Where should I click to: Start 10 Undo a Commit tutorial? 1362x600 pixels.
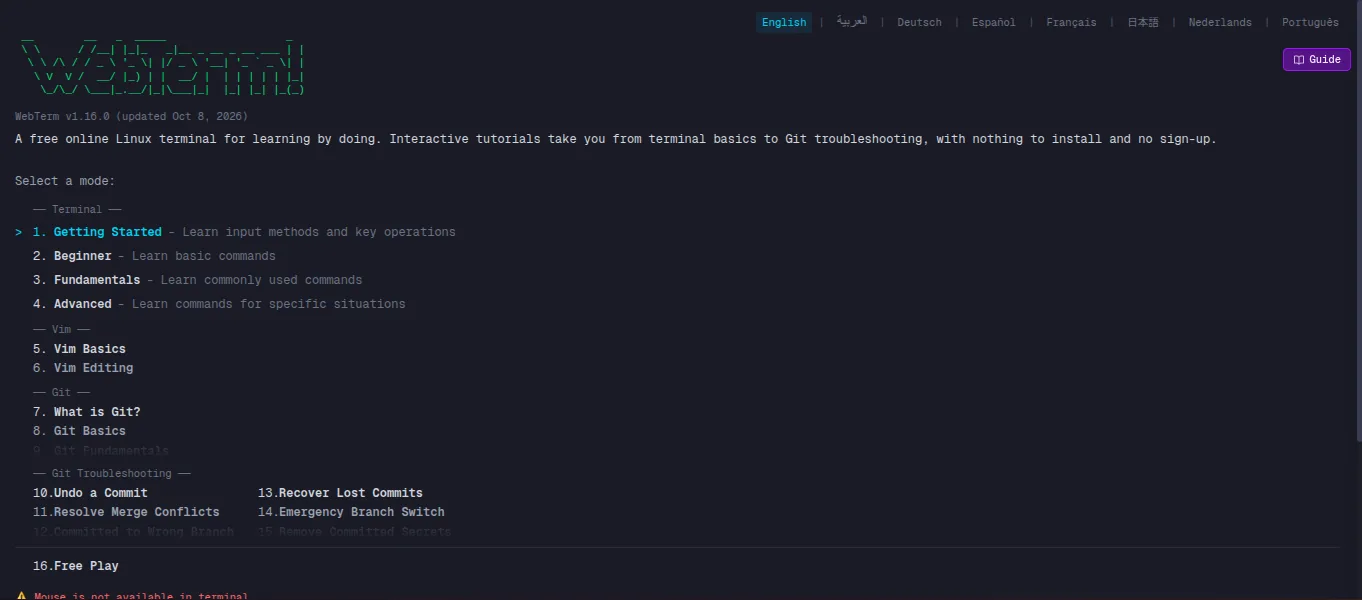(90, 493)
